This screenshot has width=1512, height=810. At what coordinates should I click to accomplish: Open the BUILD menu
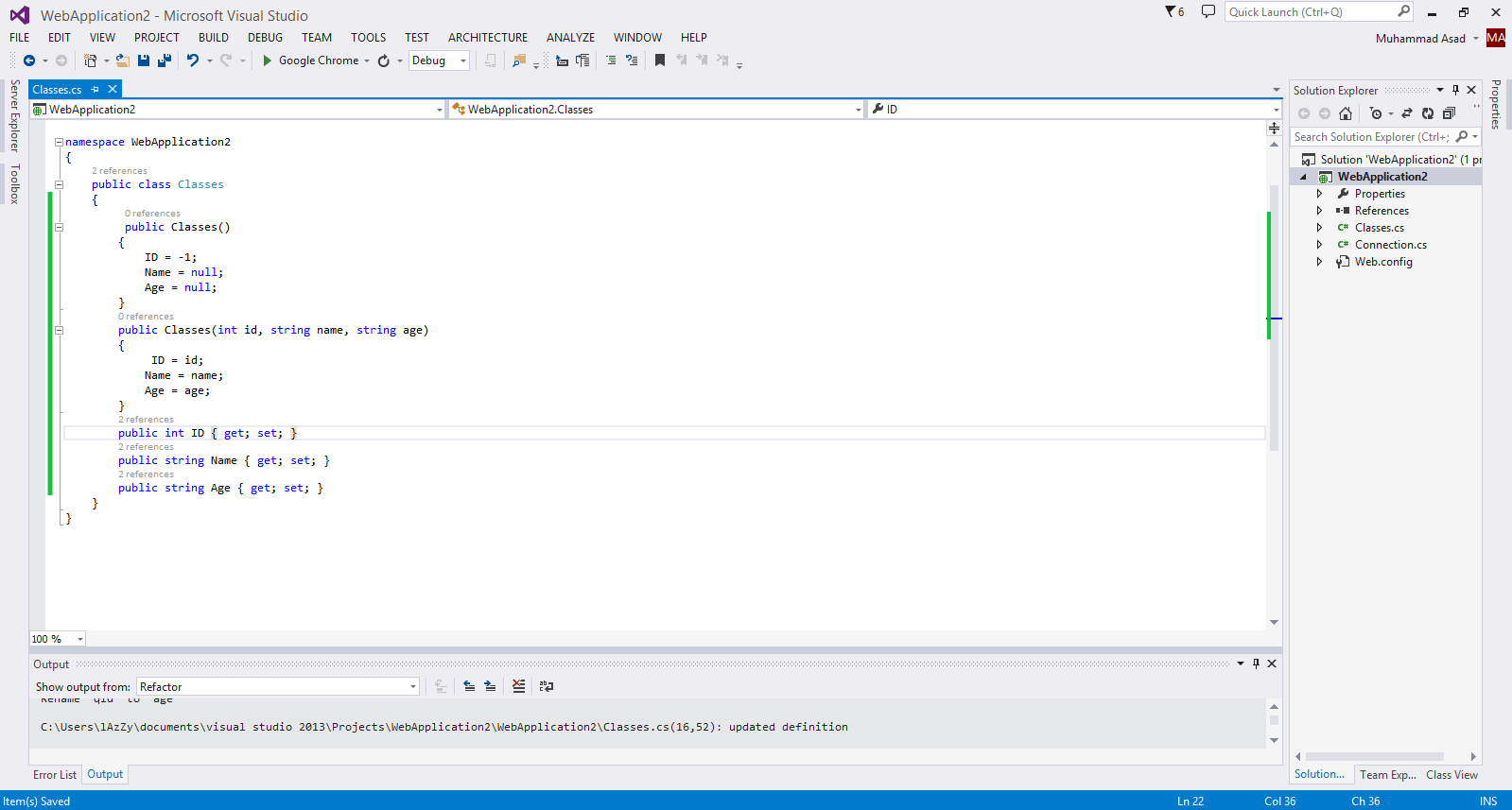pos(213,38)
